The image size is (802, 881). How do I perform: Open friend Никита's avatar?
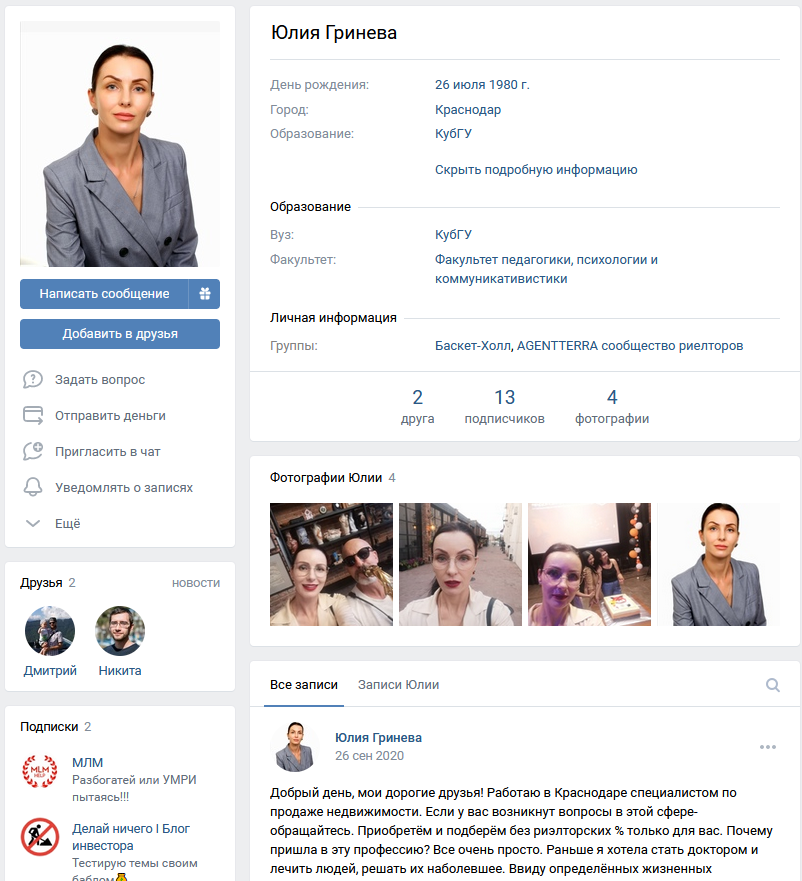pyautogui.click(x=120, y=630)
